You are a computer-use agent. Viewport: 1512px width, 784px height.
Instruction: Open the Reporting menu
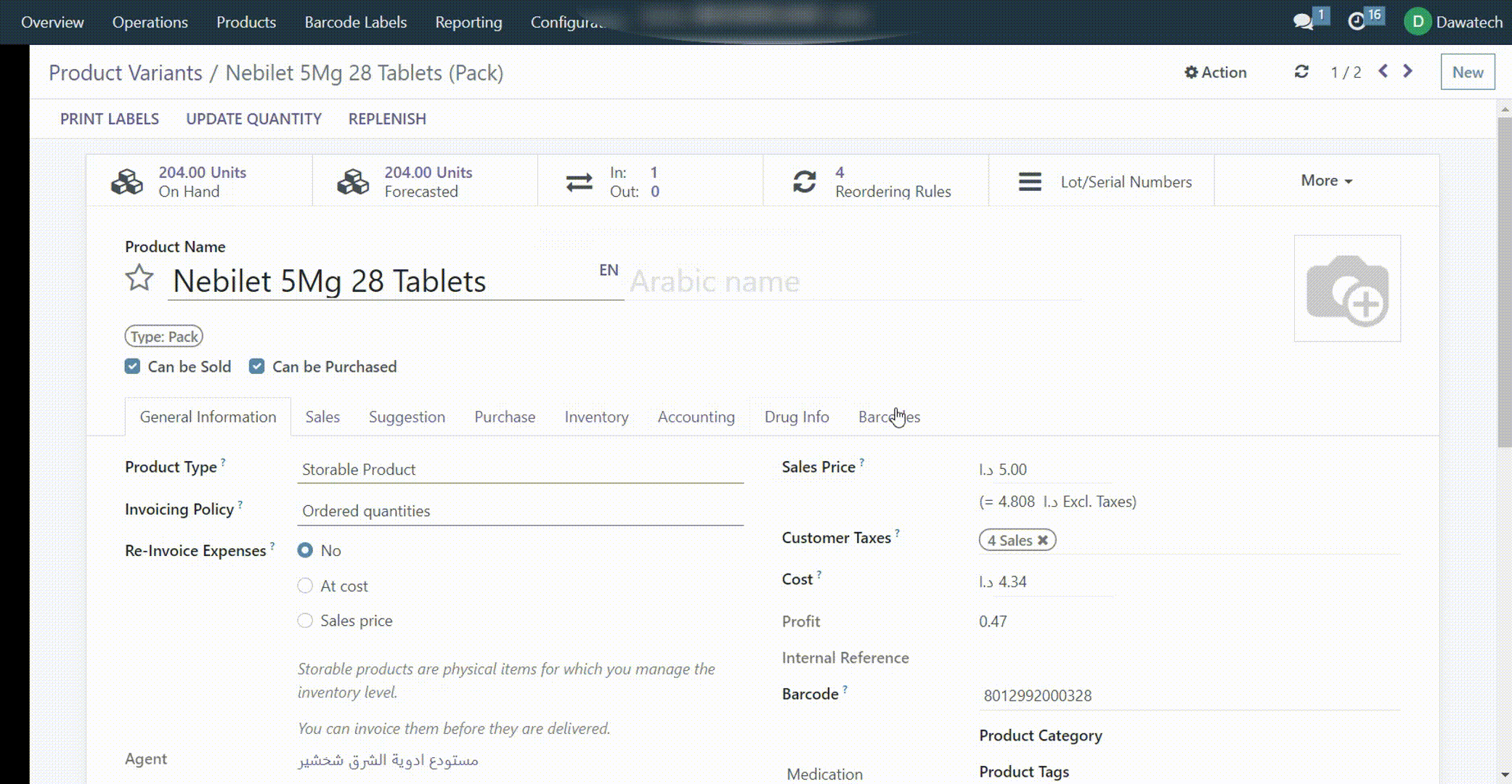468,22
